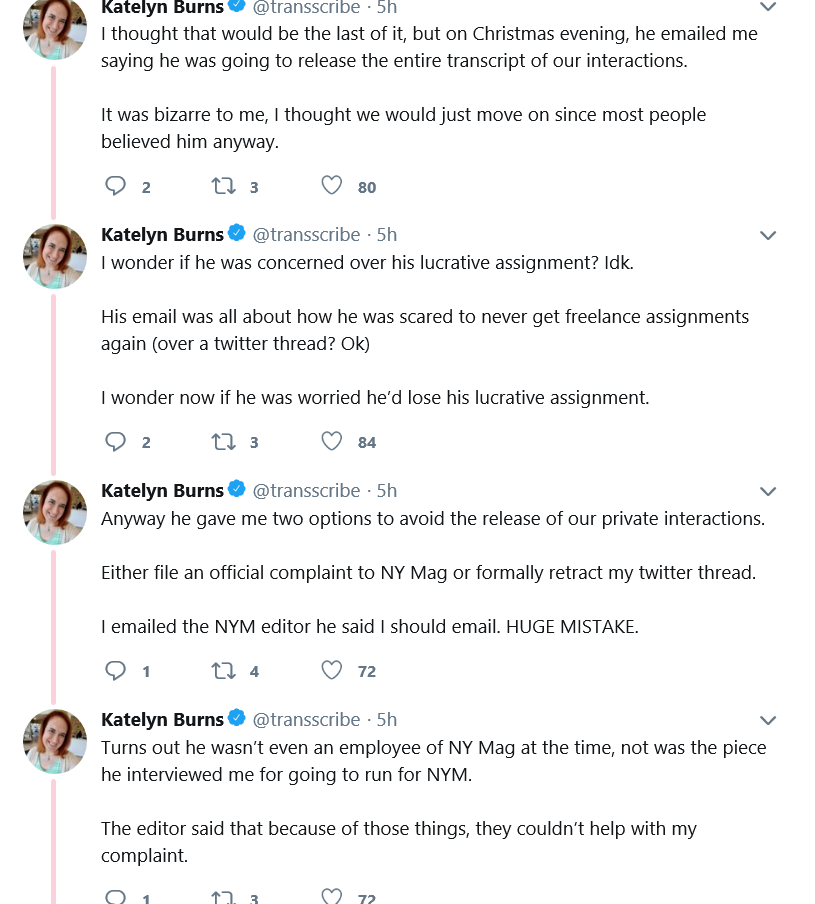Like the lucrative assignment tweet

click(331, 442)
